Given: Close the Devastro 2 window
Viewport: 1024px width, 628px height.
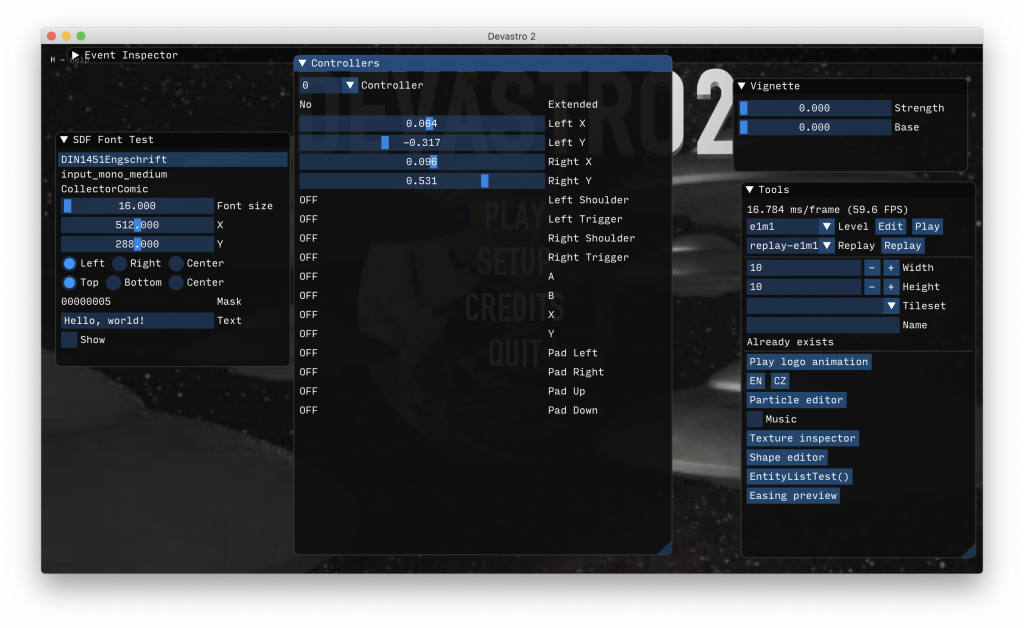Looking at the screenshot, I should pos(52,37).
